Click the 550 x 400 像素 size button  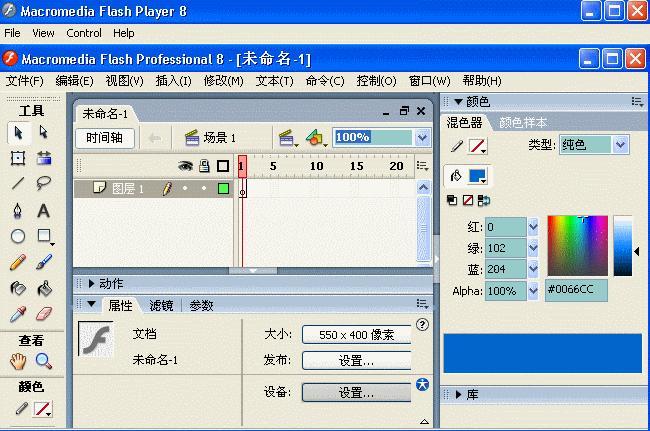(x=357, y=334)
